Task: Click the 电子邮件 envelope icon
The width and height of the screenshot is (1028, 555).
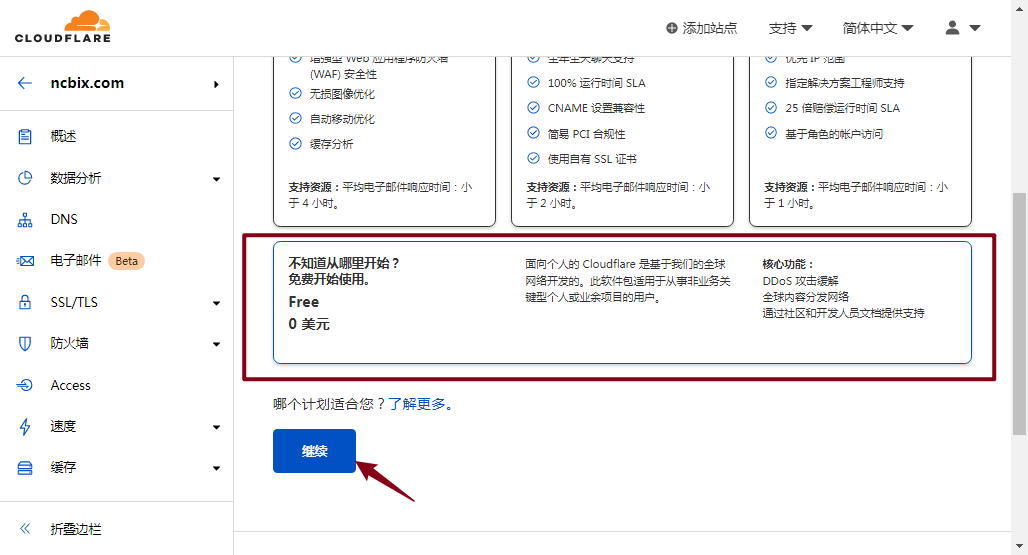Action: (25, 261)
